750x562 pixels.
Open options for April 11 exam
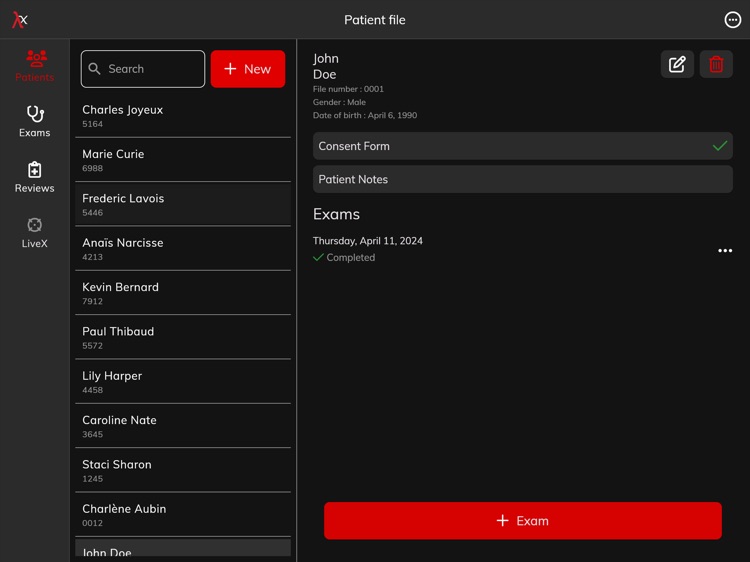(x=725, y=250)
